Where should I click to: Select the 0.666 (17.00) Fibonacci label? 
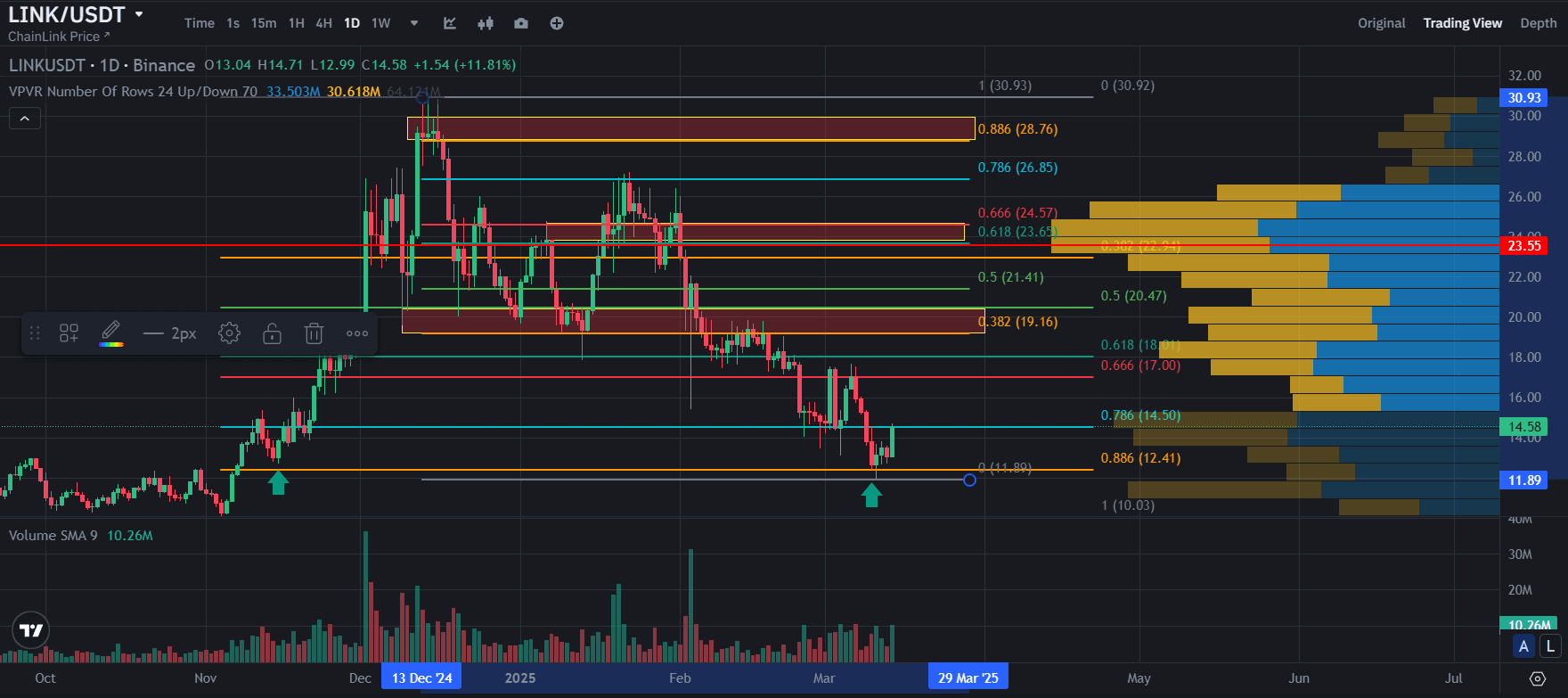[x=1140, y=365]
